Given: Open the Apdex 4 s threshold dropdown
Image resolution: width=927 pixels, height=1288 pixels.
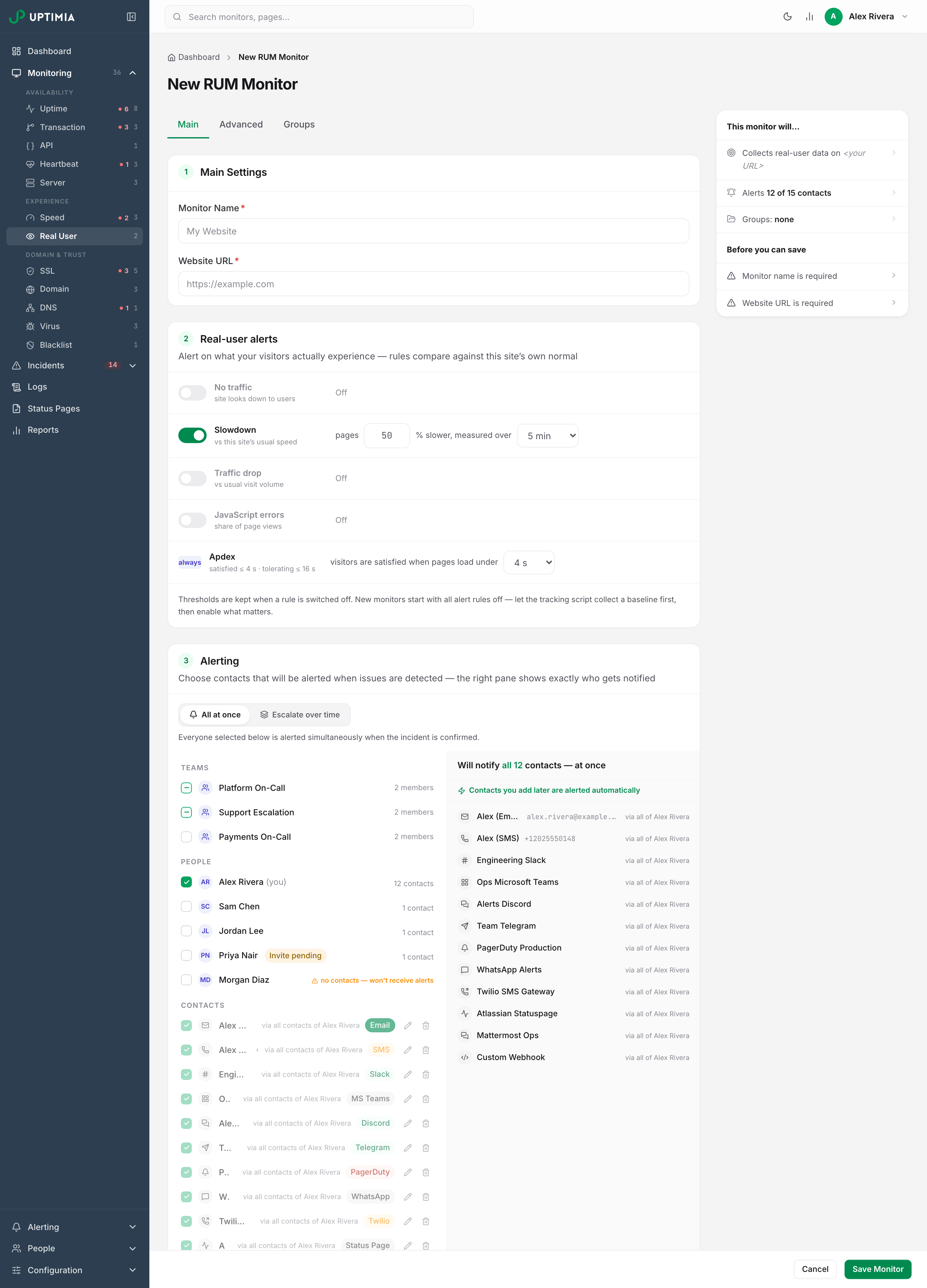Looking at the screenshot, I should coord(529,562).
